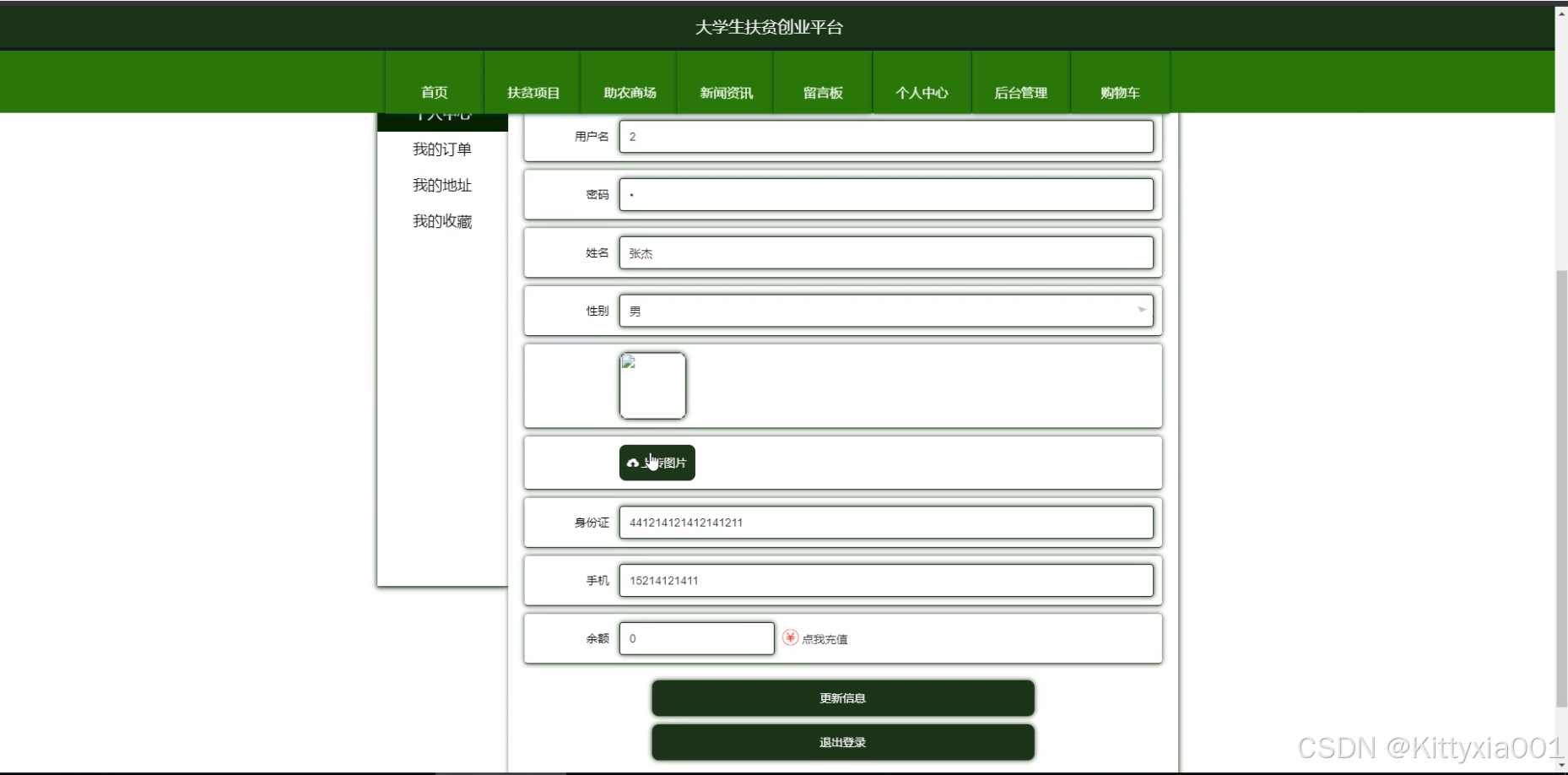Open the 扶贫项目 section

point(533,93)
